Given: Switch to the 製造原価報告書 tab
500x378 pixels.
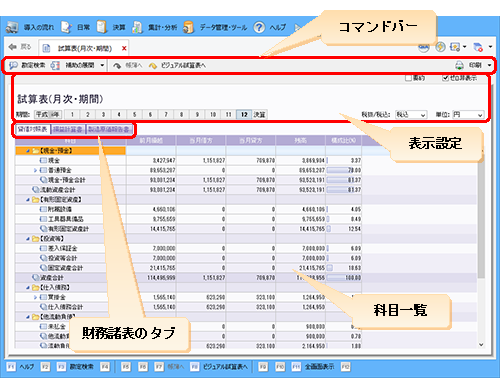Looking at the screenshot, I should (x=109, y=129).
